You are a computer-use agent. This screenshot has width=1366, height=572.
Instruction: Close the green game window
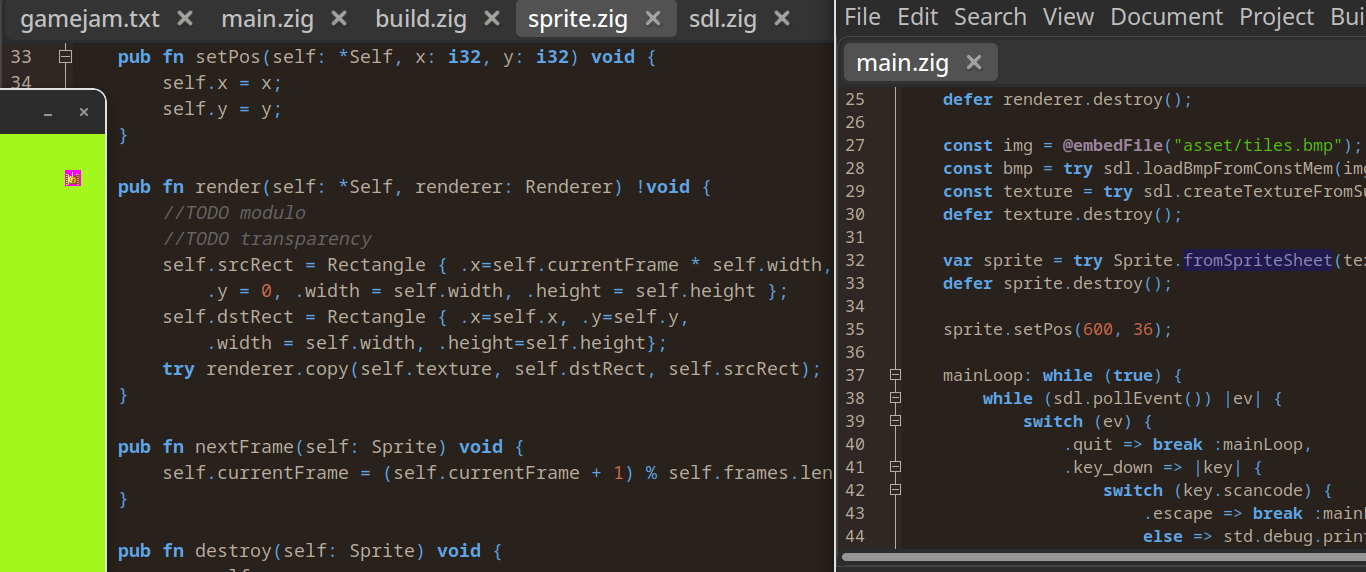[84, 114]
